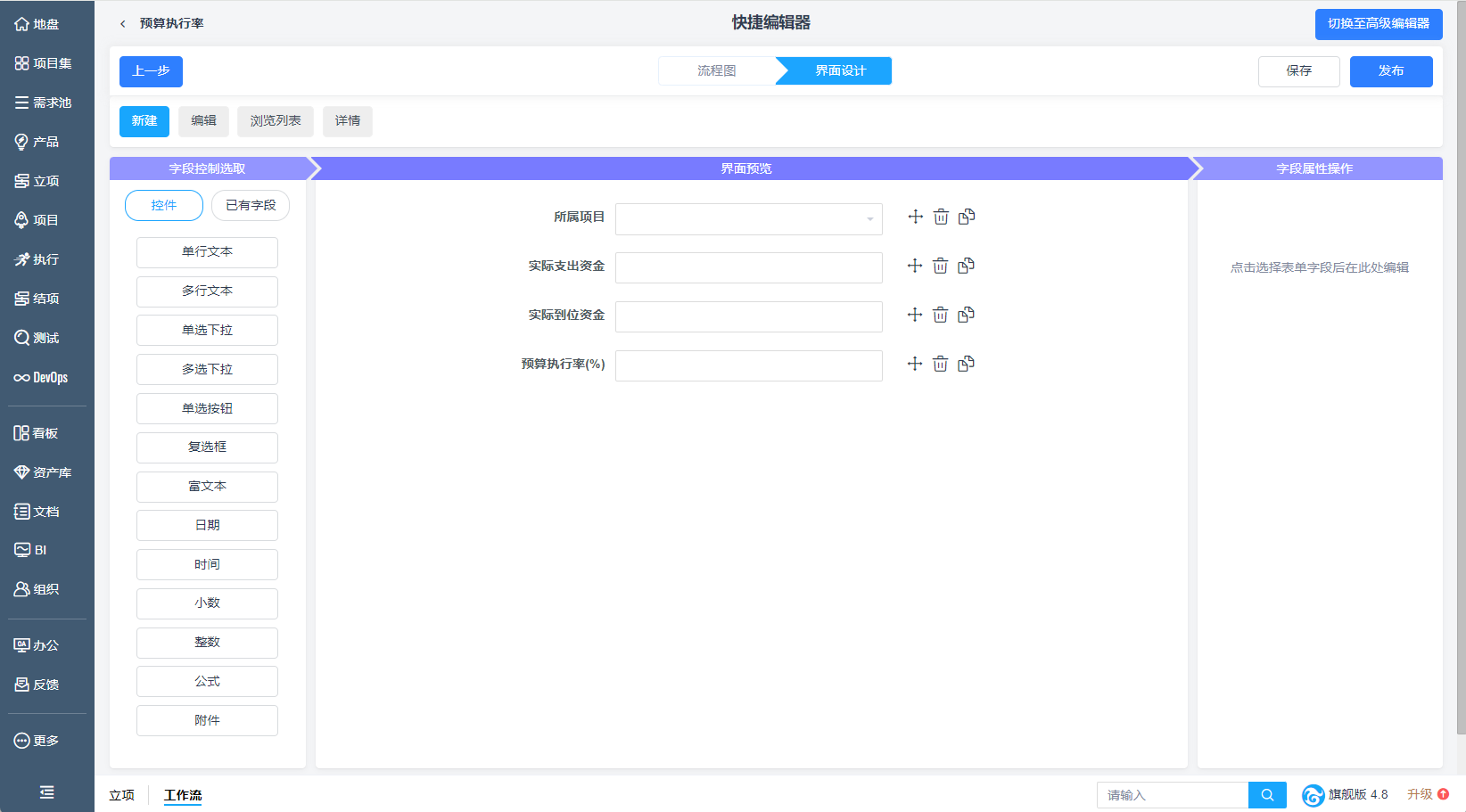
Task: Collapse the sidebar using bottom menu icon
Action: coord(46,791)
